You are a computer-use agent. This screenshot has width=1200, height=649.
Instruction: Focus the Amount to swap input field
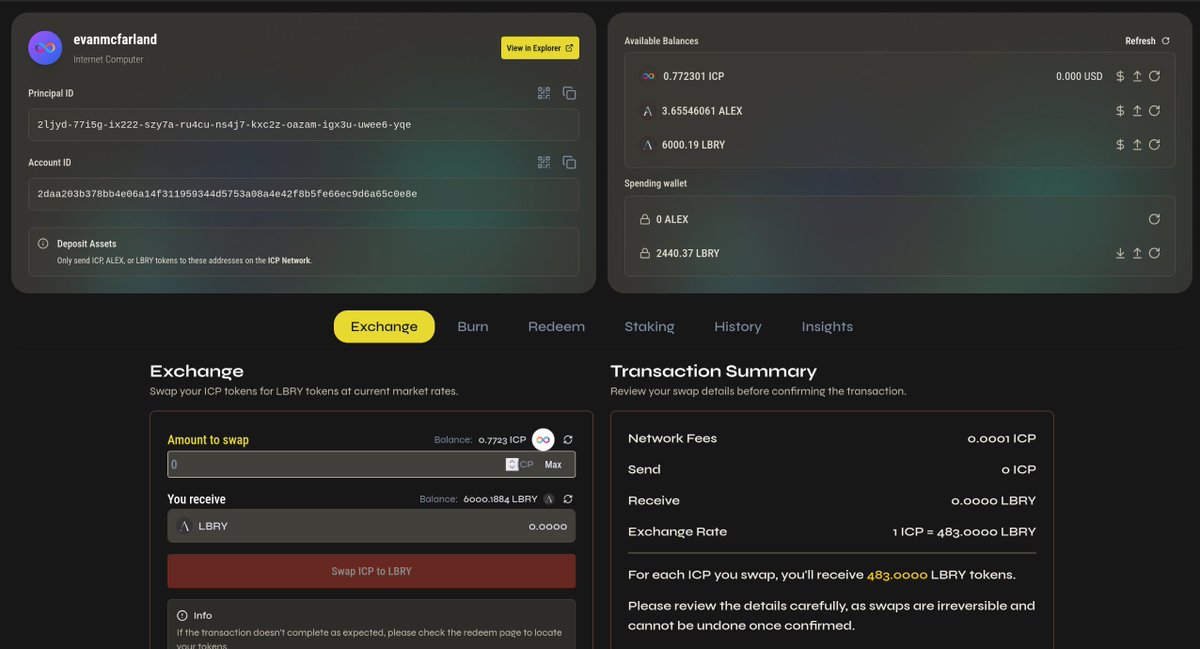371,464
